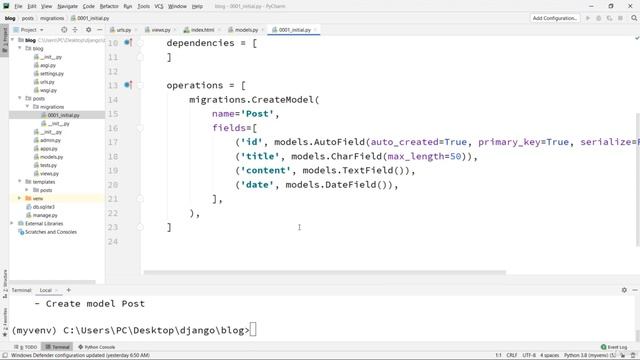640x360 pixels.
Task: Add a new terminal session with plus
Action: pos(69,290)
